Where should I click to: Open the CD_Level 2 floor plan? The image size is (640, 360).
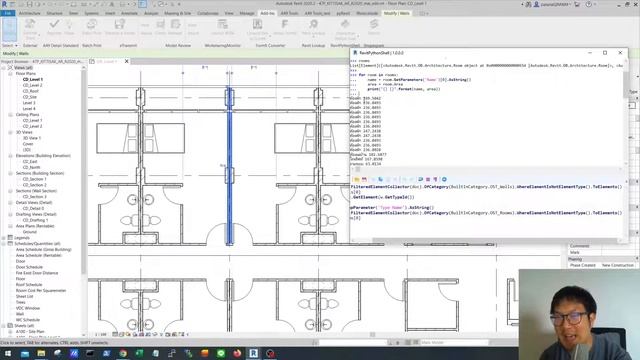coord(33,85)
